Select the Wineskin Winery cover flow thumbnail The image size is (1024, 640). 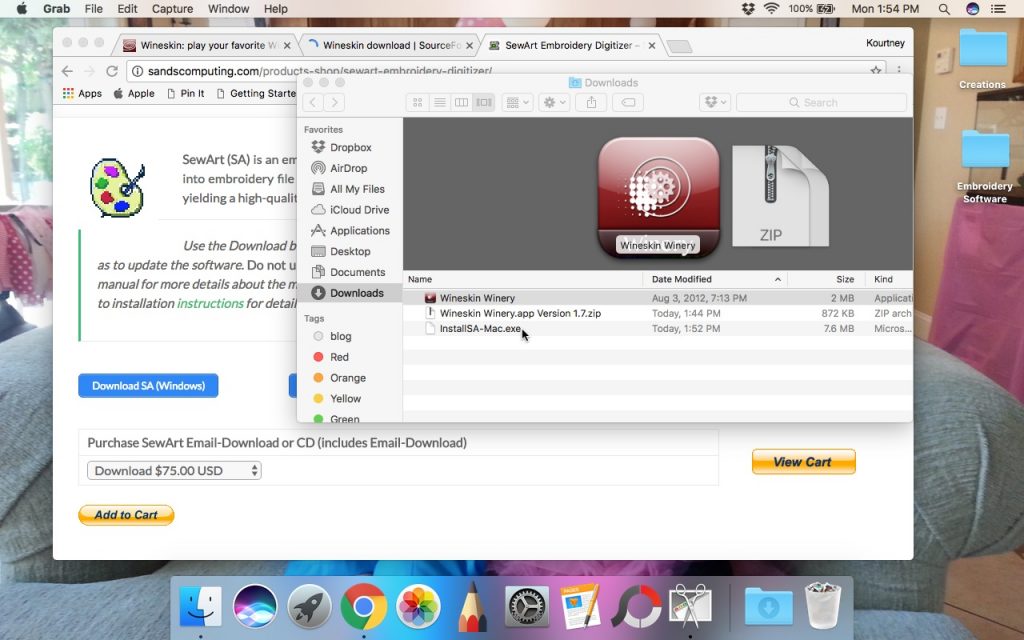coord(658,197)
